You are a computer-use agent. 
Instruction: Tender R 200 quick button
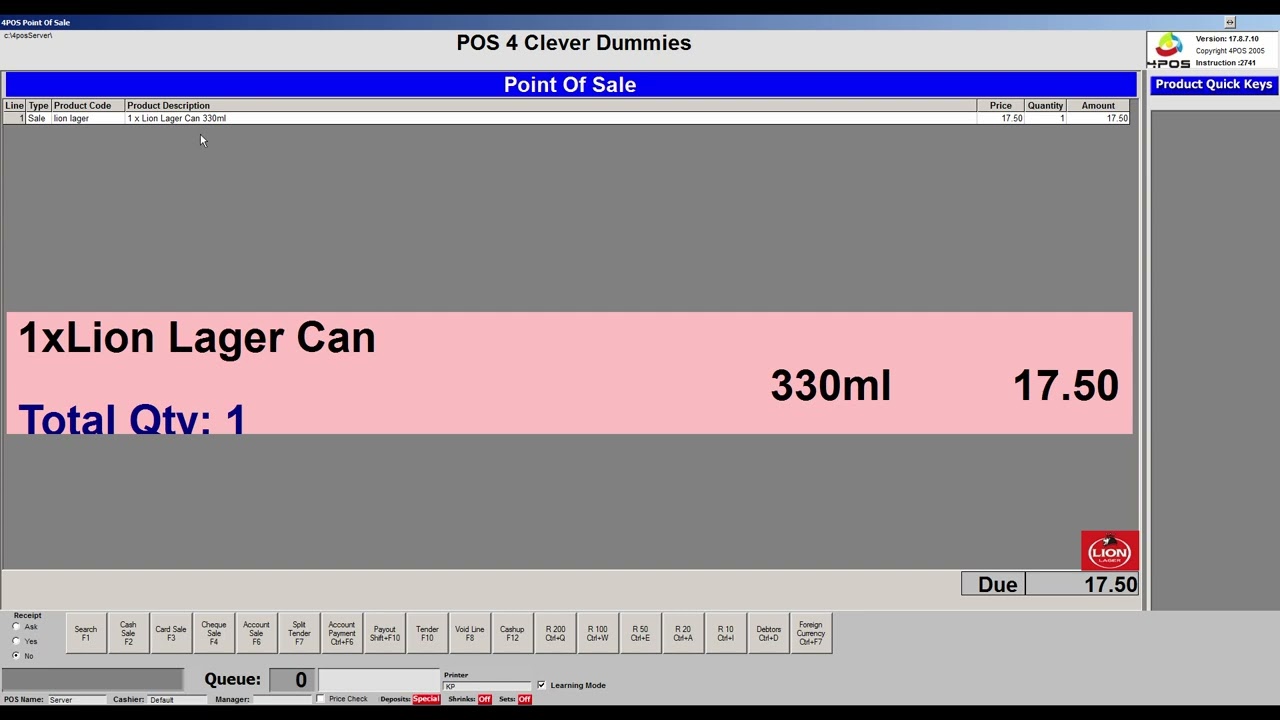point(555,634)
